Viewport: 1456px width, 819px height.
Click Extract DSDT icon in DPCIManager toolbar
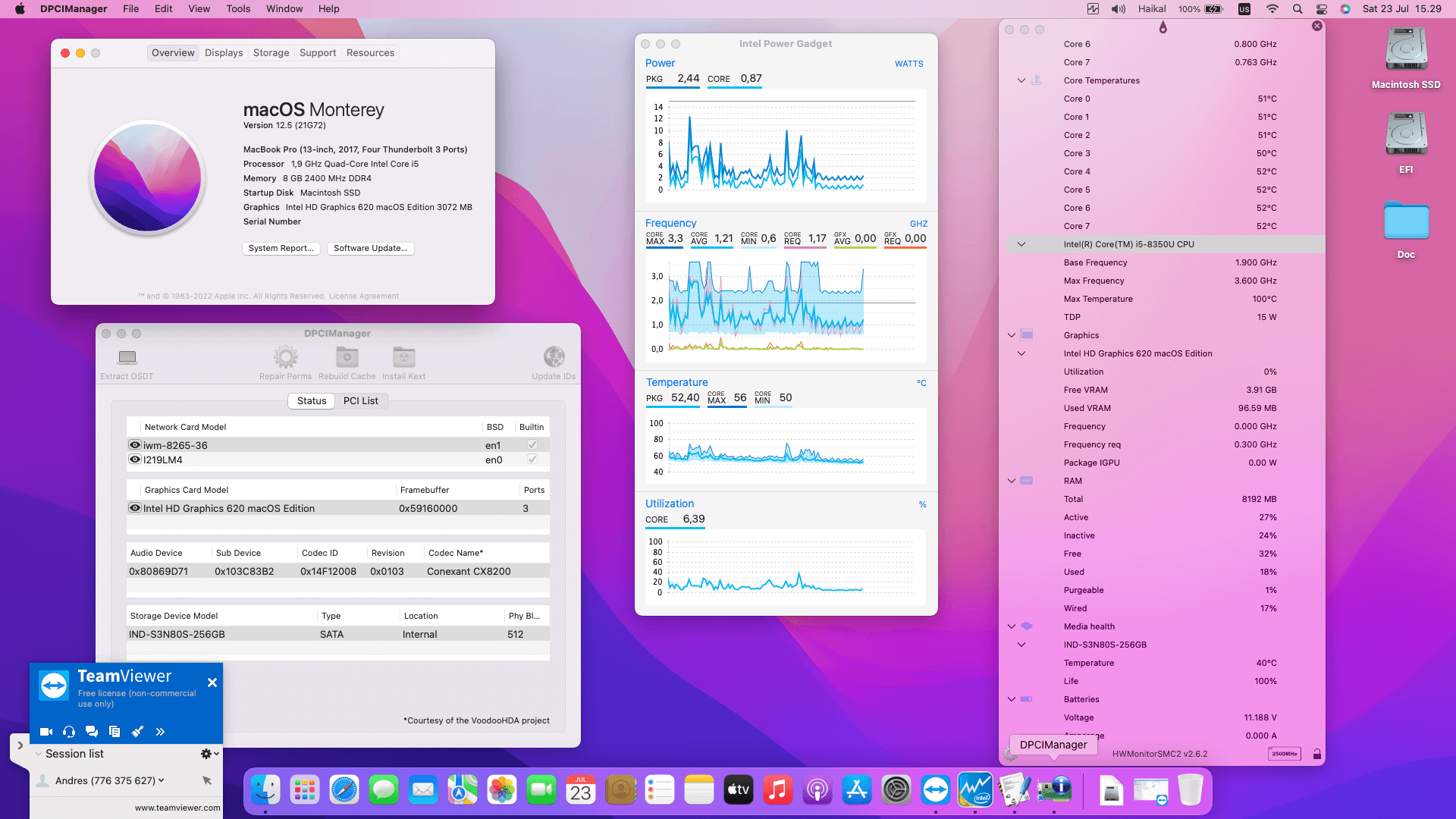127,357
